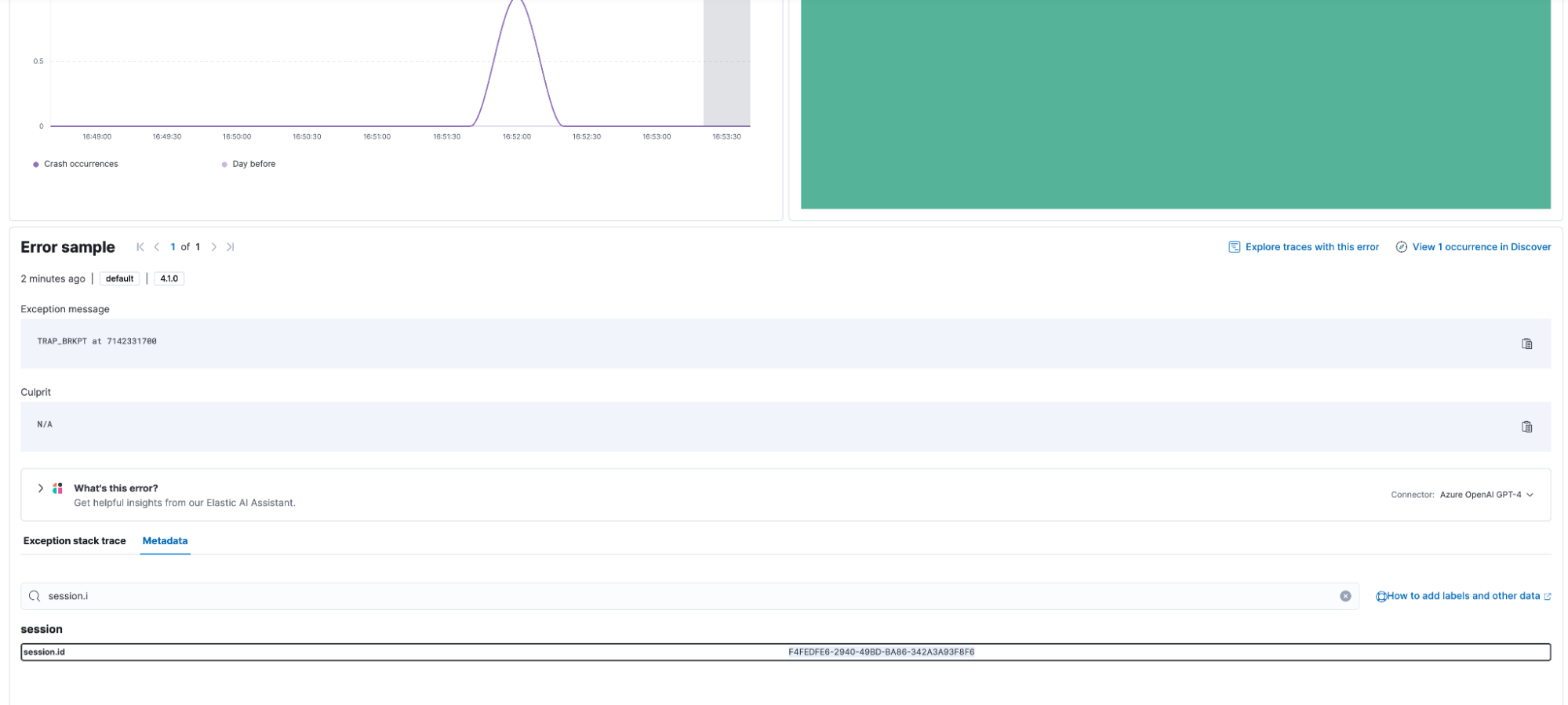Click the magnifier icon in metadata search
The height and width of the screenshot is (705, 1568).
(x=35, y=596)
